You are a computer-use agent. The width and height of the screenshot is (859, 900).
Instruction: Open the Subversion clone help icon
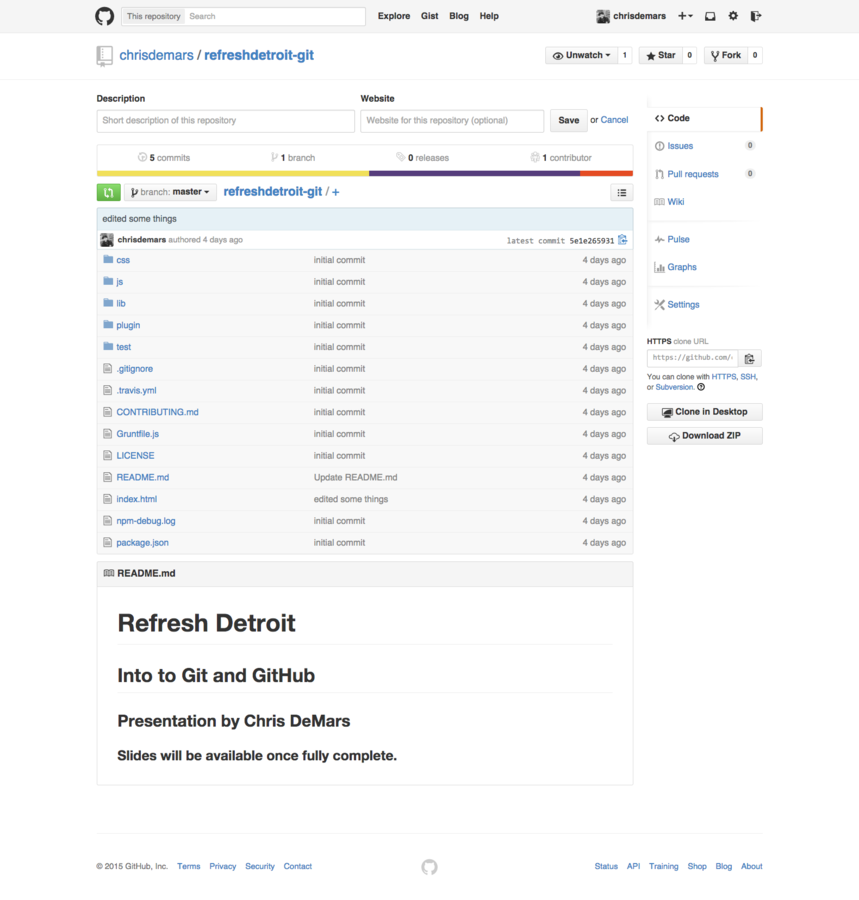click(x=701, y=387)
